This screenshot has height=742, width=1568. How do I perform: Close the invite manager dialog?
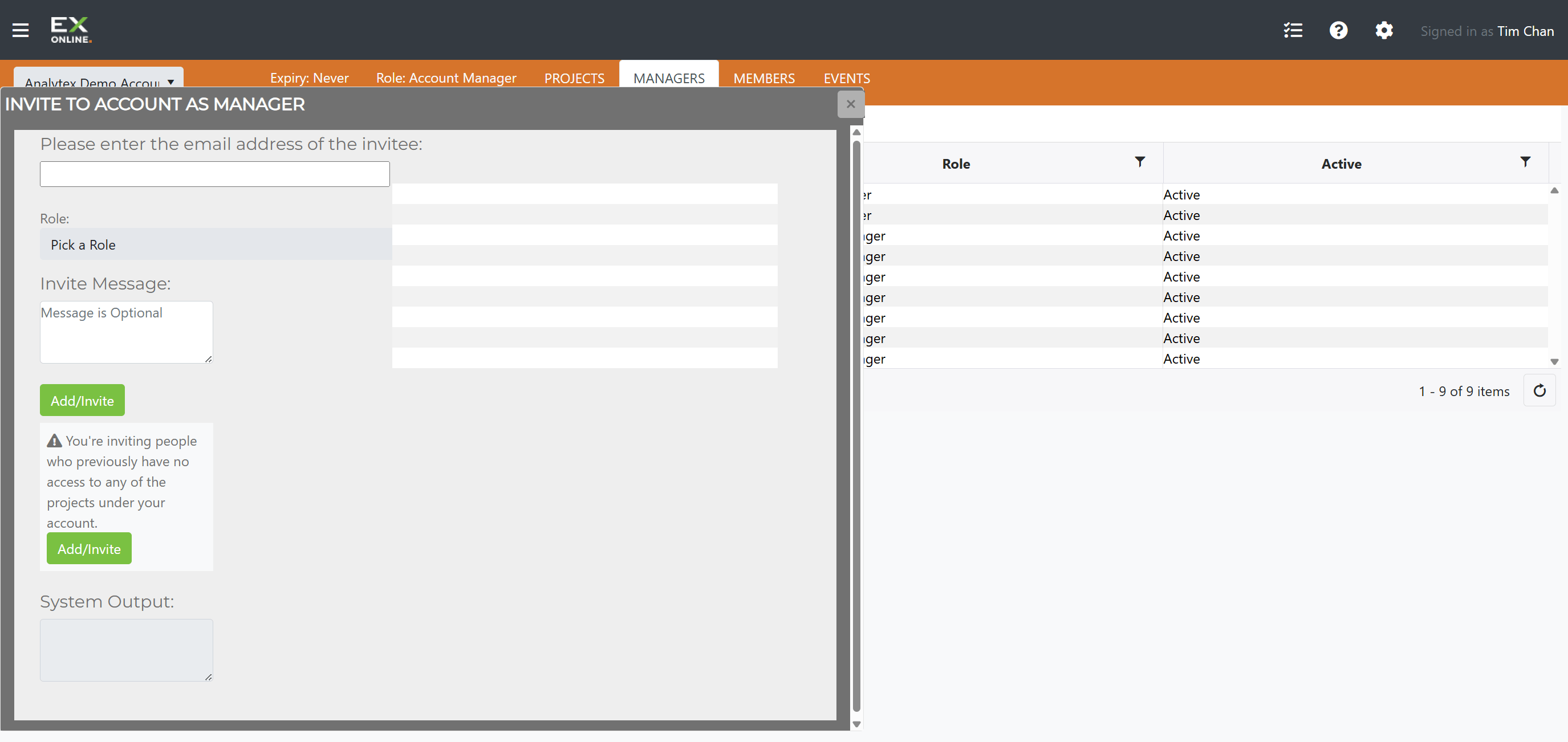point(850,104)
